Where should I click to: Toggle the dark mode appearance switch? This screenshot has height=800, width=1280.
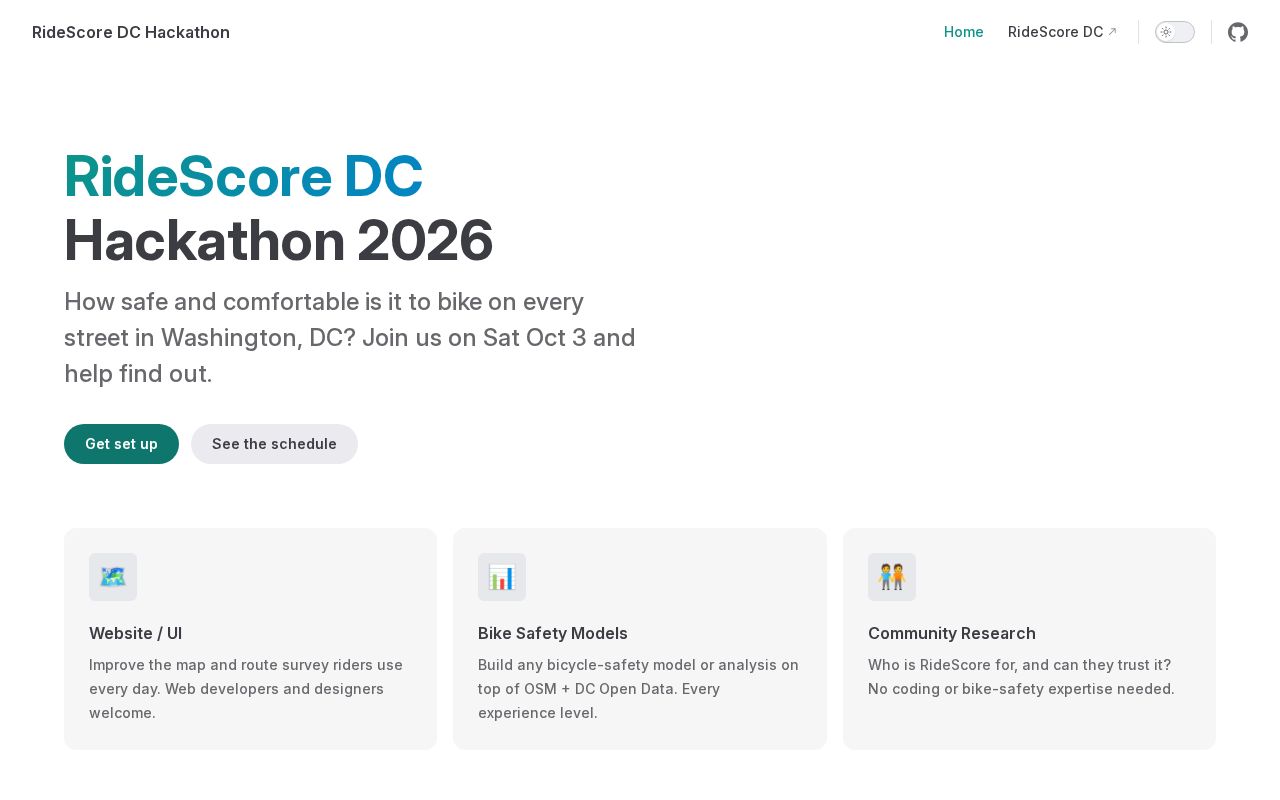tap(1175, 32)
